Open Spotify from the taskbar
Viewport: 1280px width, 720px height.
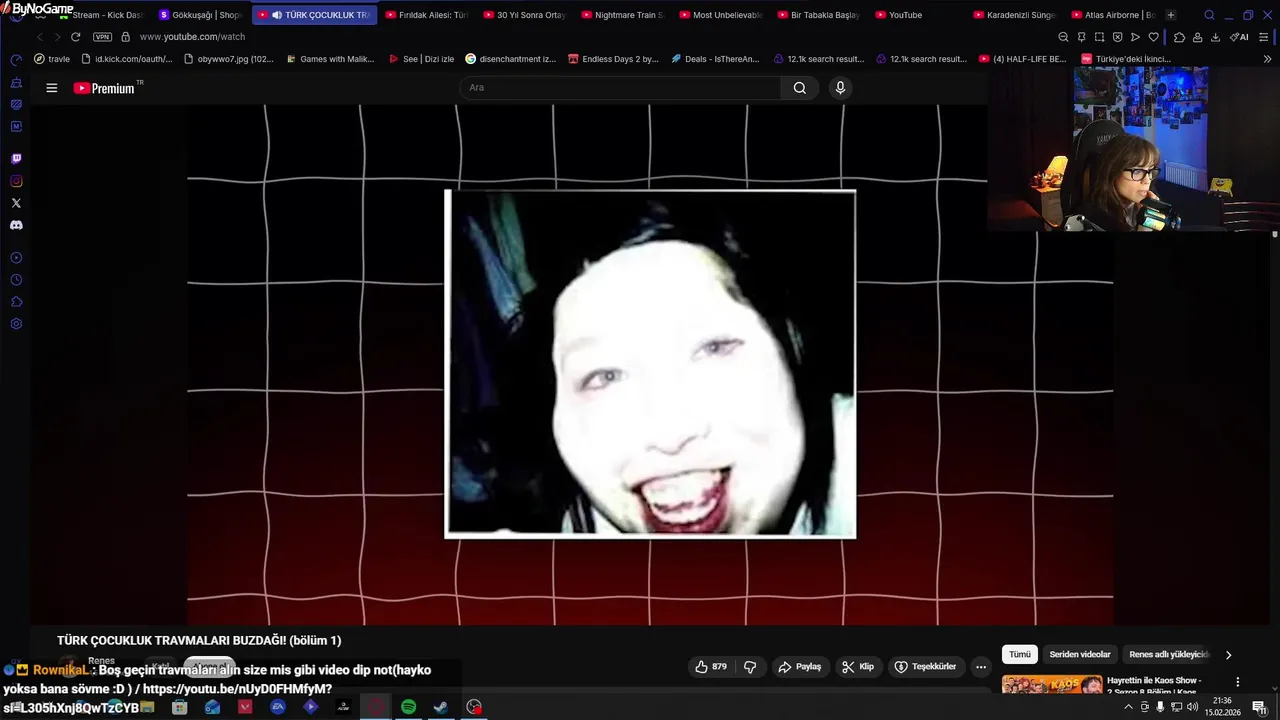(408, 707)
